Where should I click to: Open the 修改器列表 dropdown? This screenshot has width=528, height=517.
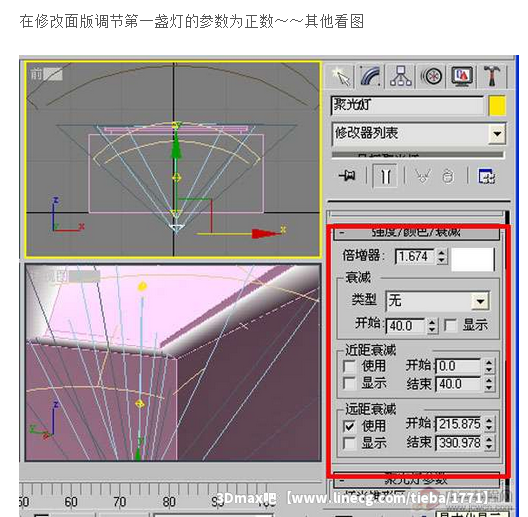coord(419,133)
